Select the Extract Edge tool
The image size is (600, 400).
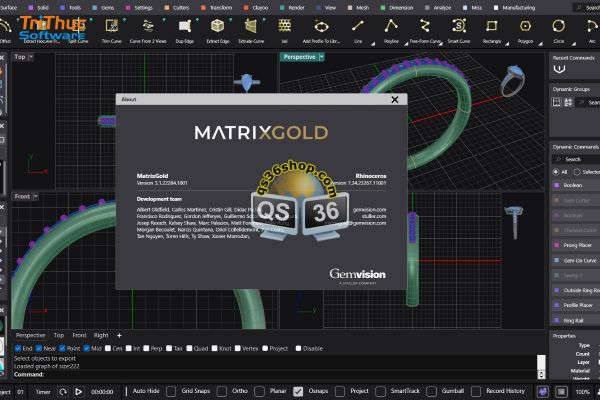218,30
